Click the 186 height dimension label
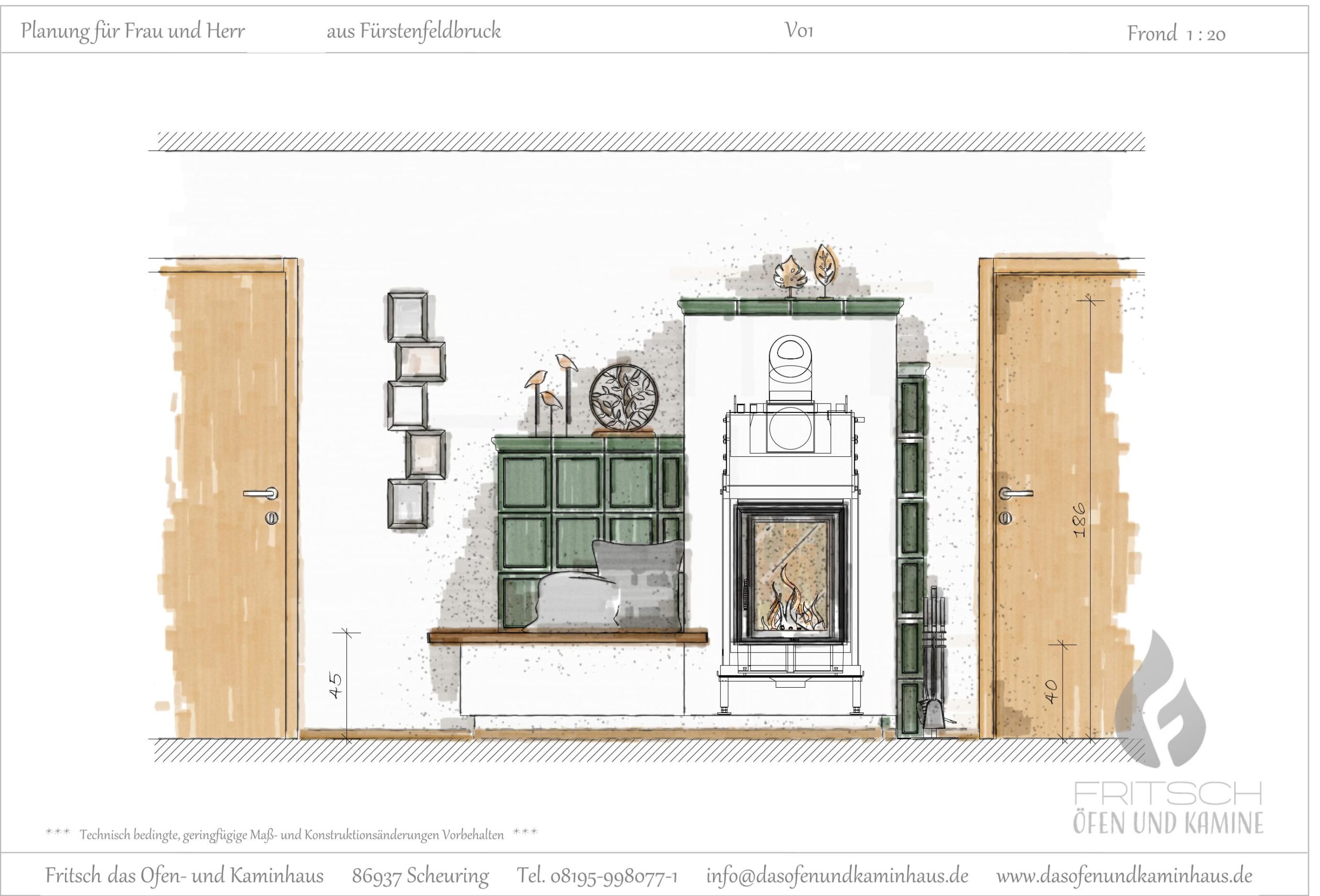Screen dimensions: 1320x896 pyautogui.click(x=1079, y=520)
